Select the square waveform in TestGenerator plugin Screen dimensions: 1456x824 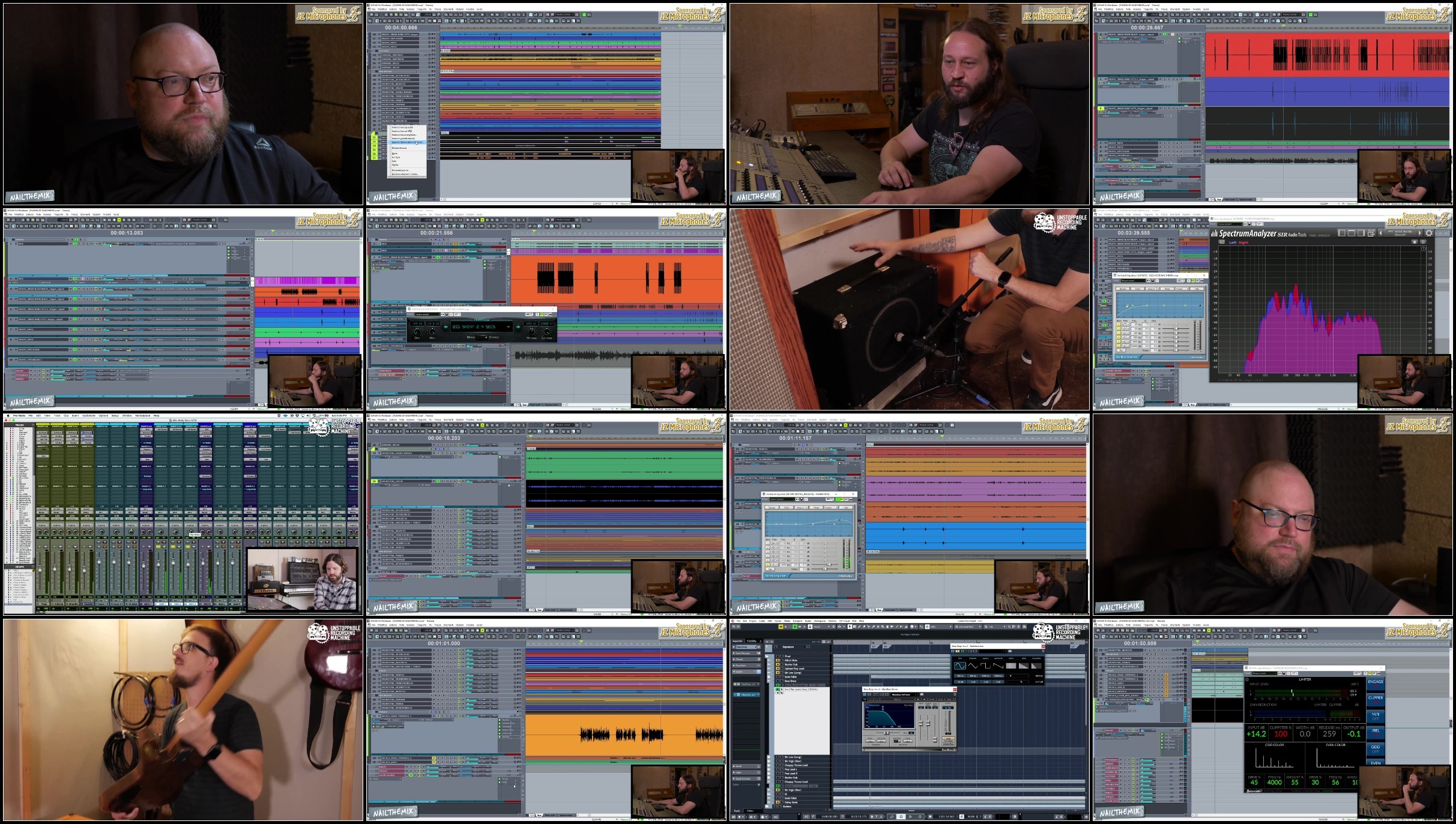[x=985, y=666]
